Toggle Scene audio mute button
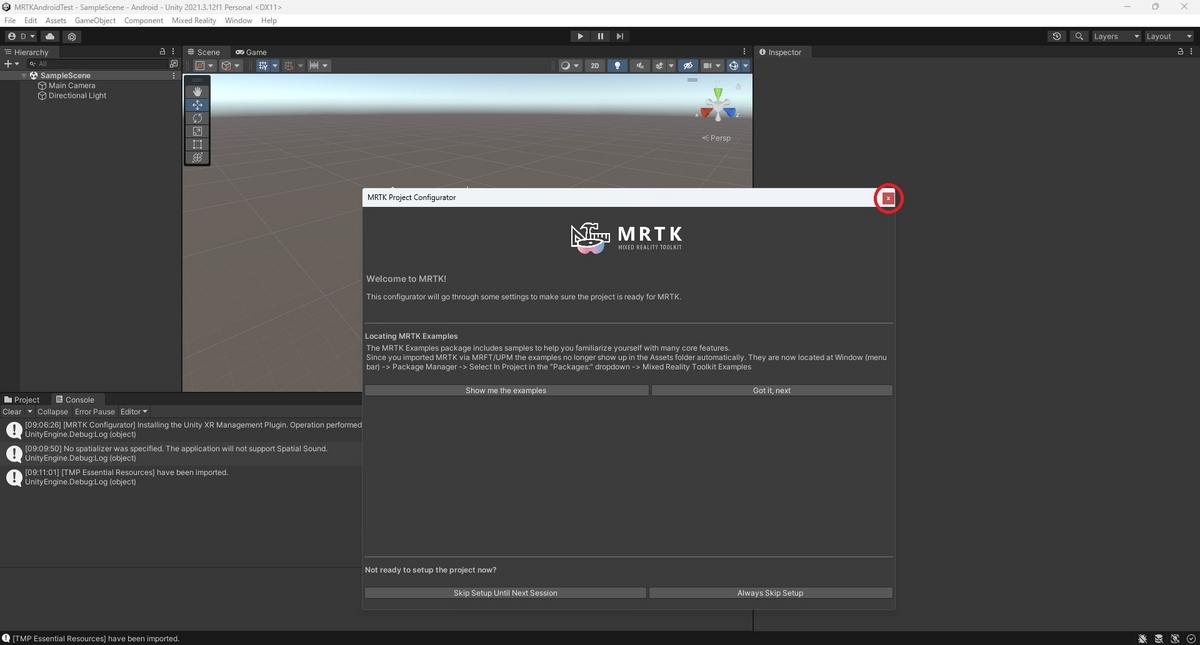The height and width of the screenshot is (645, 1200). [x=640, y=65]
